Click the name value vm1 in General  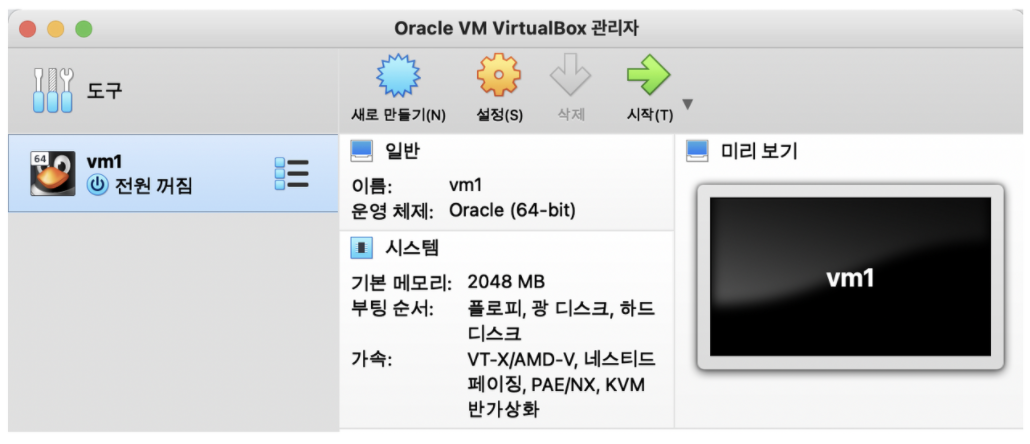[x=466, y=185]
